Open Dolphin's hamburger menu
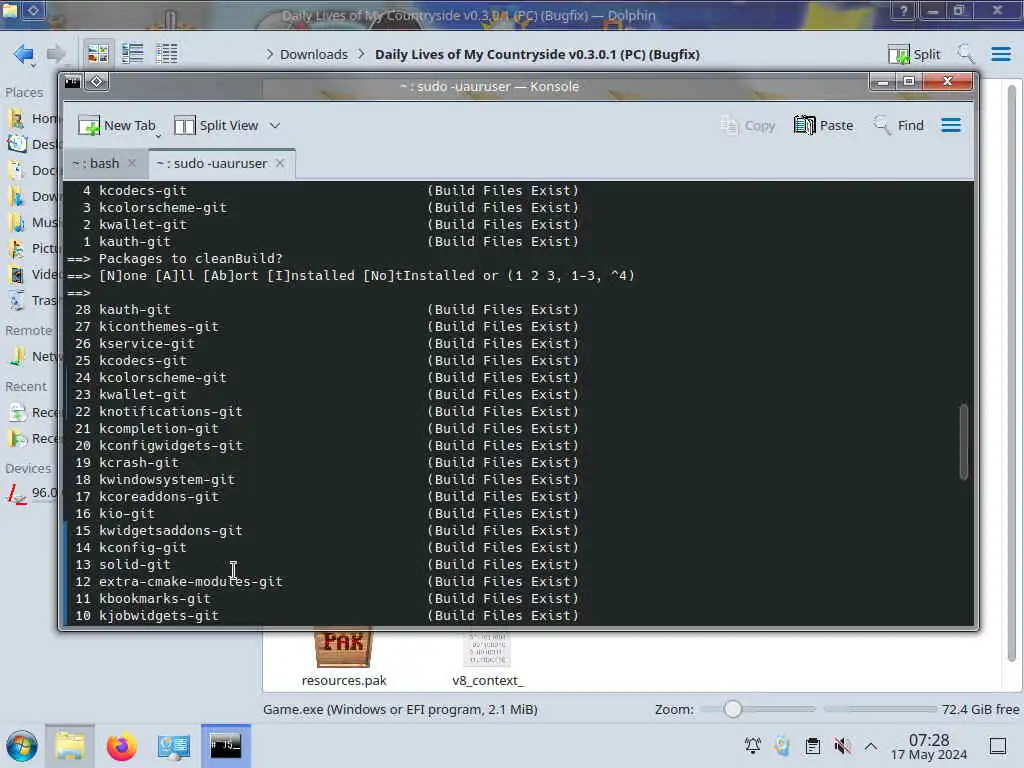This screenshot has width=1024, height=768. (1000, 54)
